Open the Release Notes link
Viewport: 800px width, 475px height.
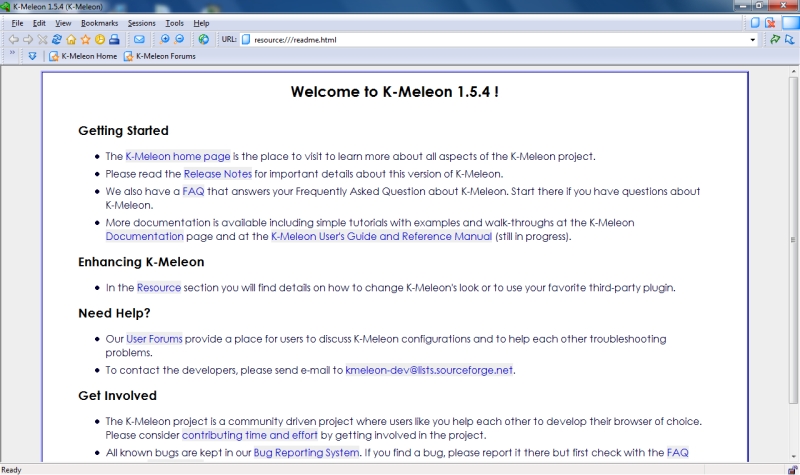click(x=218, y=173)
